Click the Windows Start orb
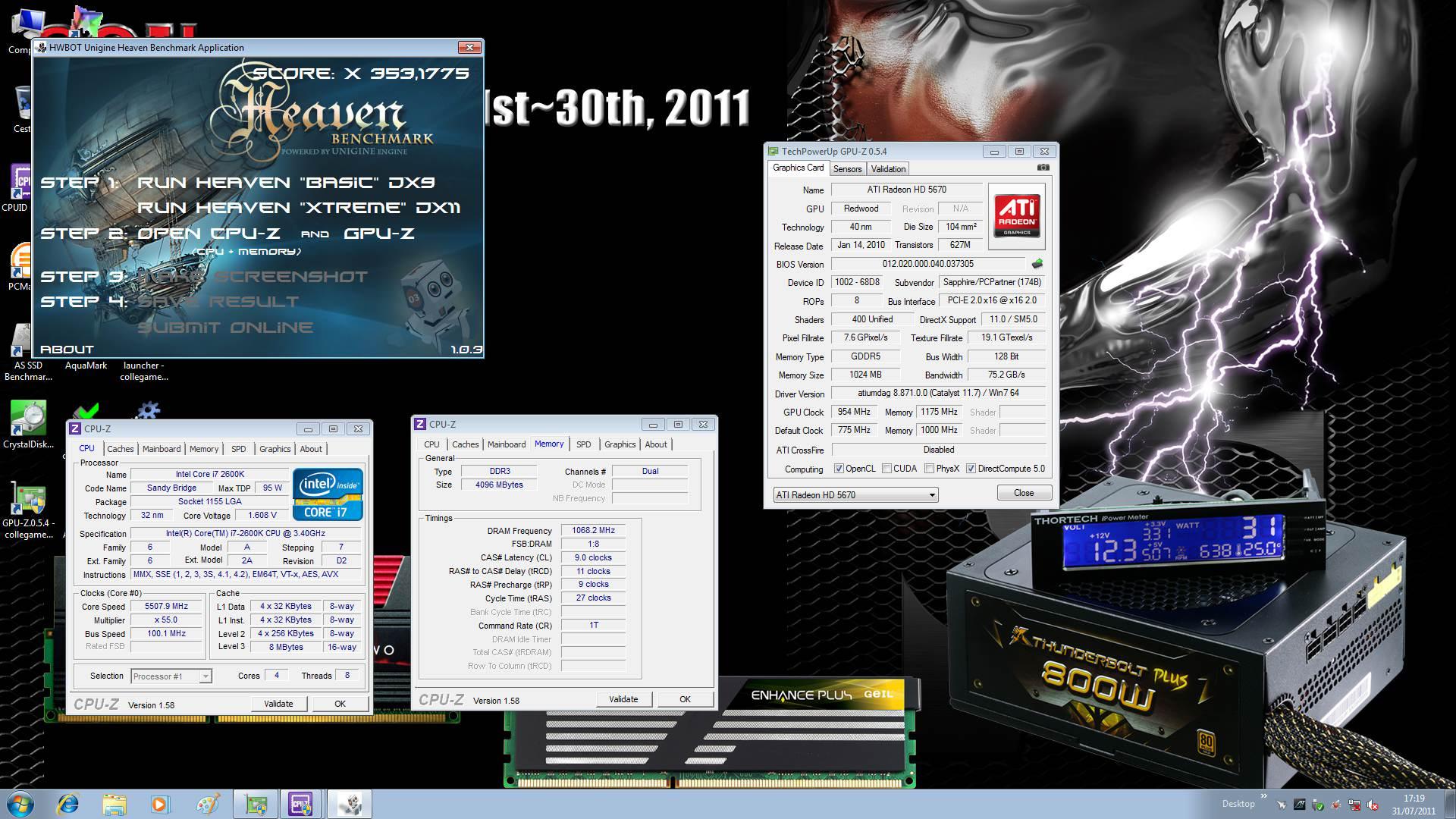Image resolution: width=1456 pixels, height=819 pixels. tap(20, 804)
